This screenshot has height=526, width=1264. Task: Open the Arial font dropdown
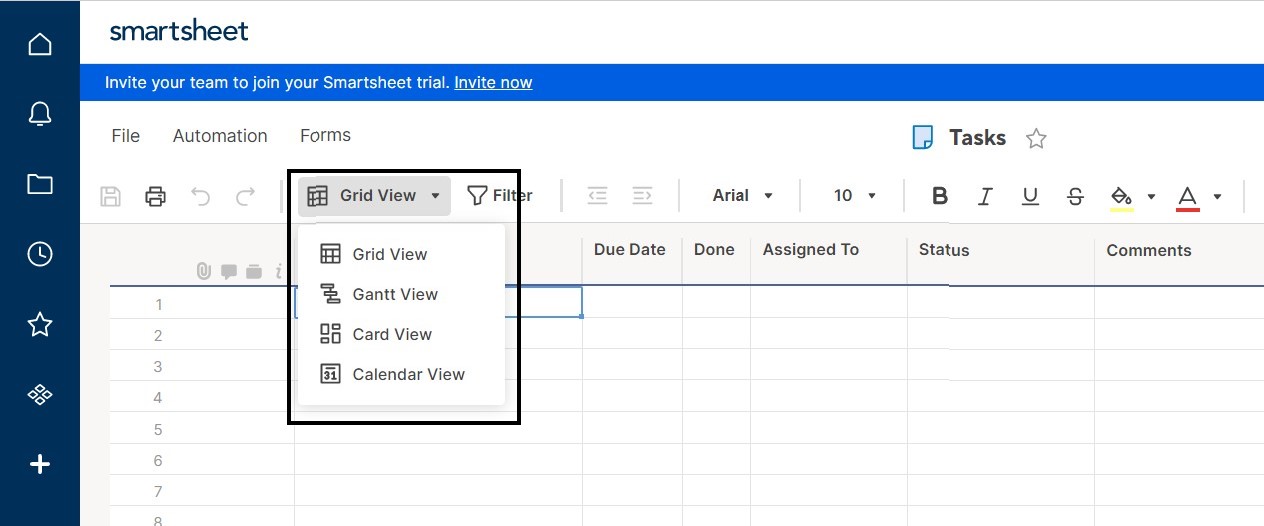coord(742,196)
